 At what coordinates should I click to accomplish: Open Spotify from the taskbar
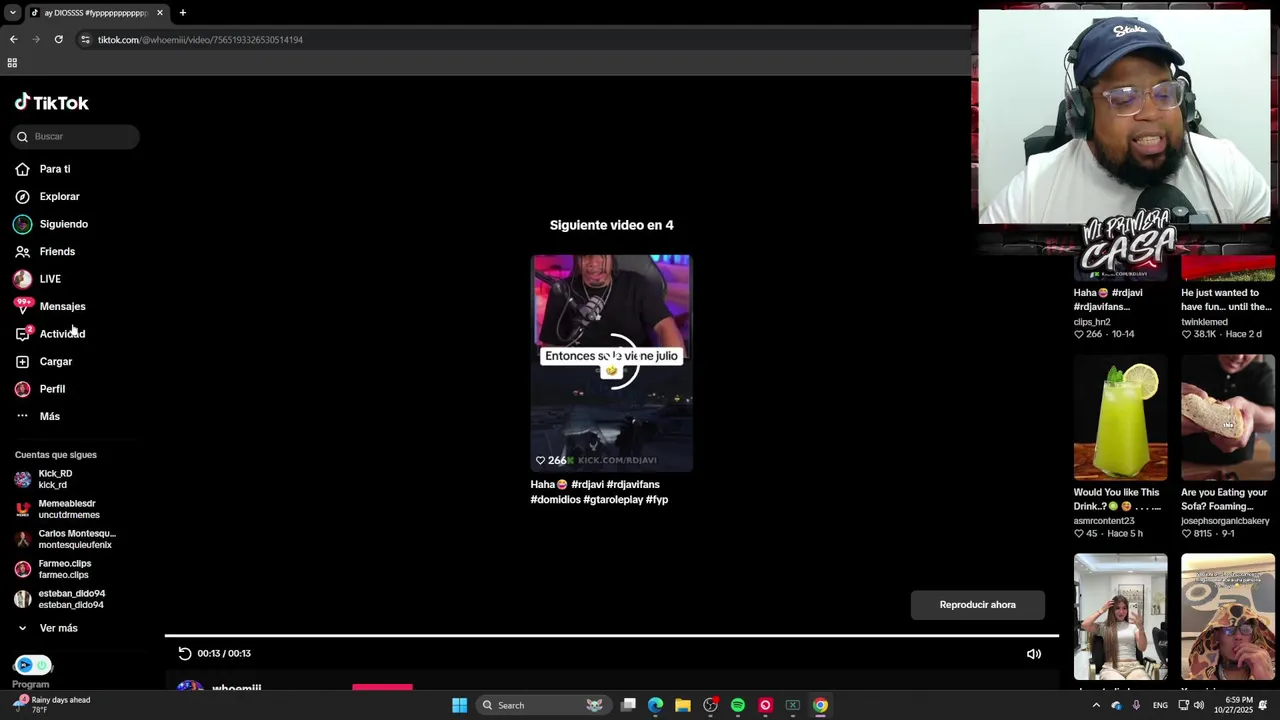tap(738, 705)
